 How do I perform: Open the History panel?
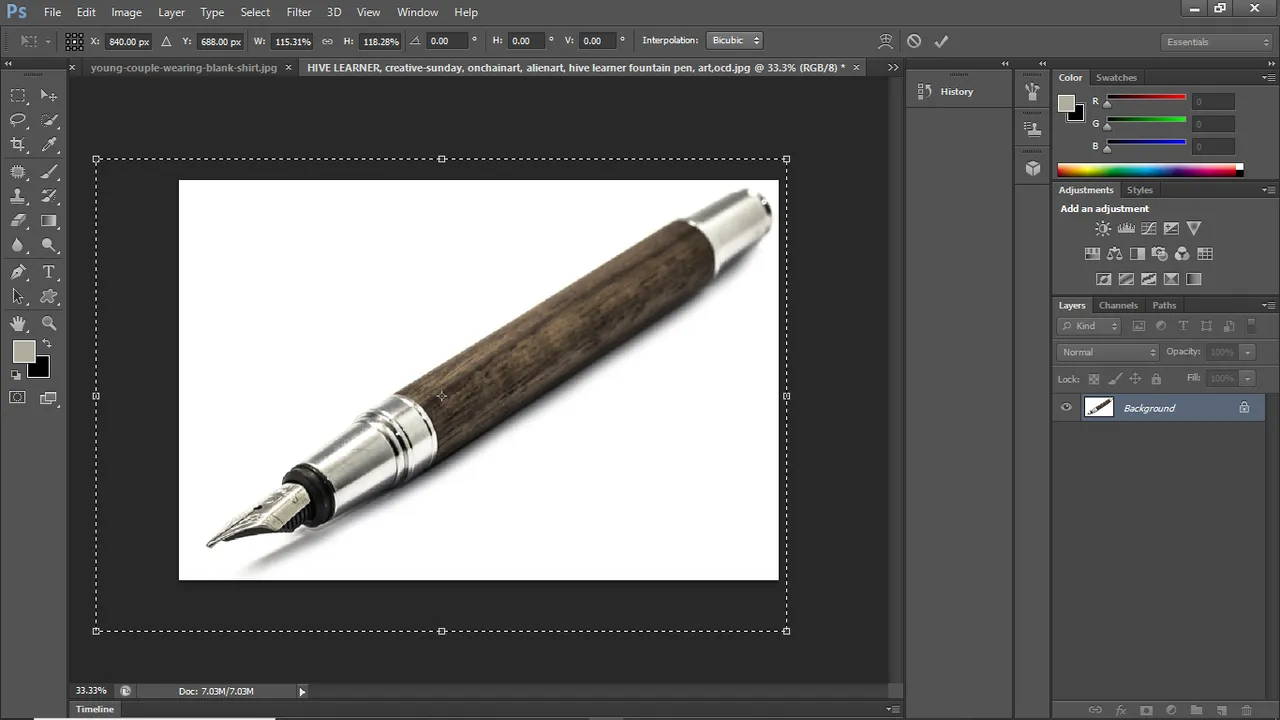956,91
